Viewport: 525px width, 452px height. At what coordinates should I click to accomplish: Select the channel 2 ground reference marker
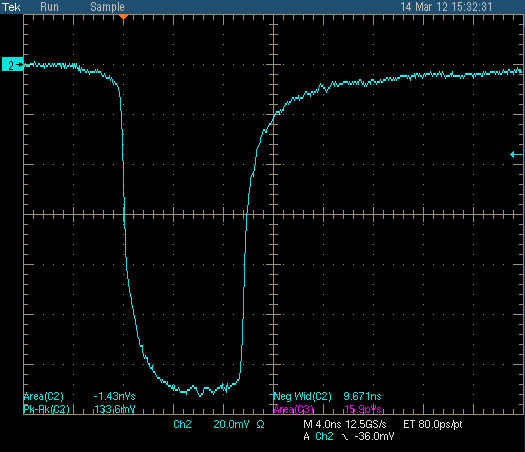tap(13, 65)
